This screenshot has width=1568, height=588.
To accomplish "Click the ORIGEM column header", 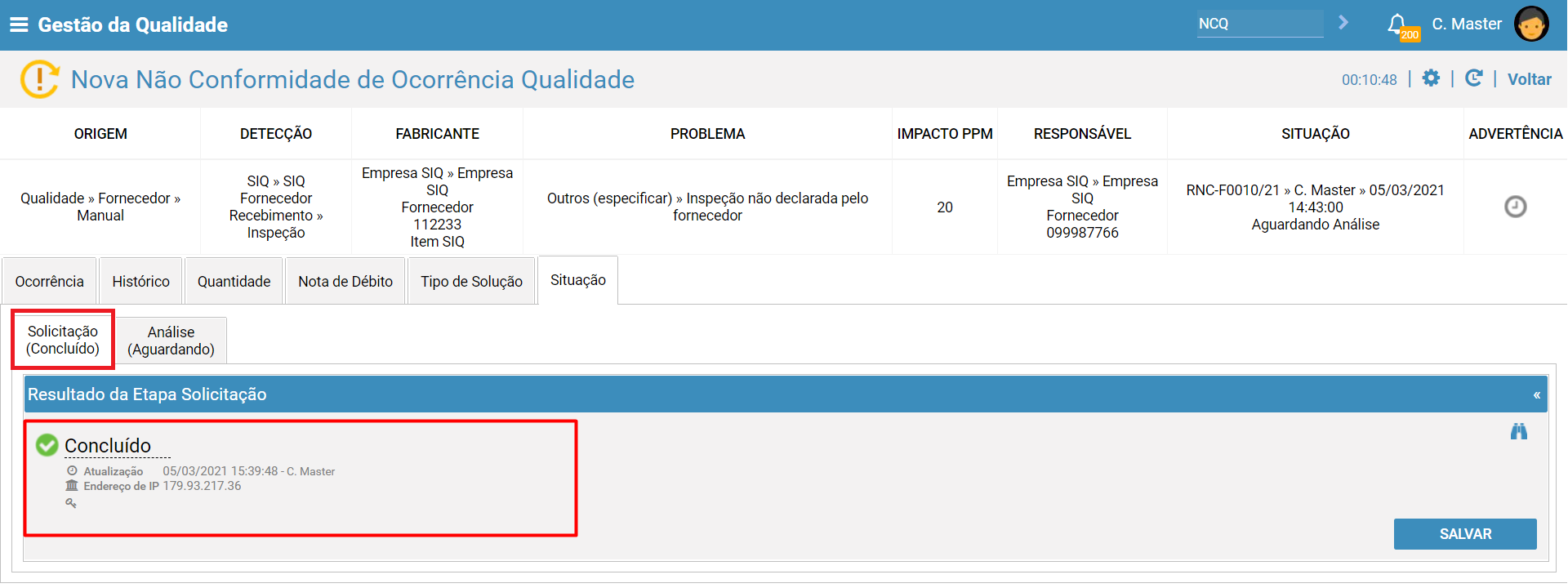I will coord(100,134).
